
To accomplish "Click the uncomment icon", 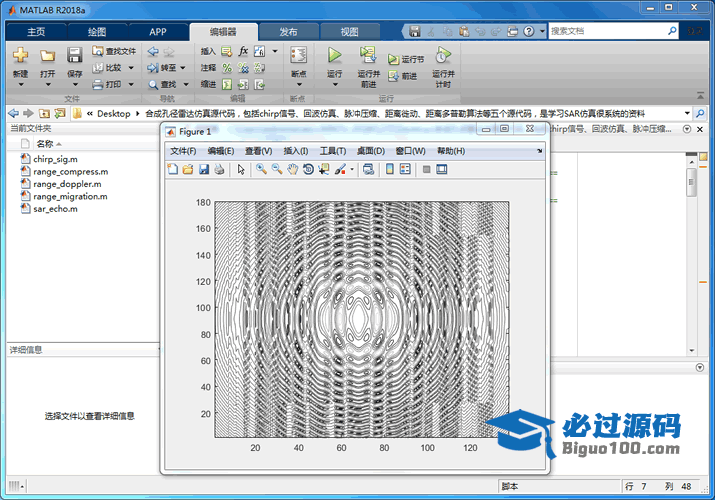I will coord(243,68).
